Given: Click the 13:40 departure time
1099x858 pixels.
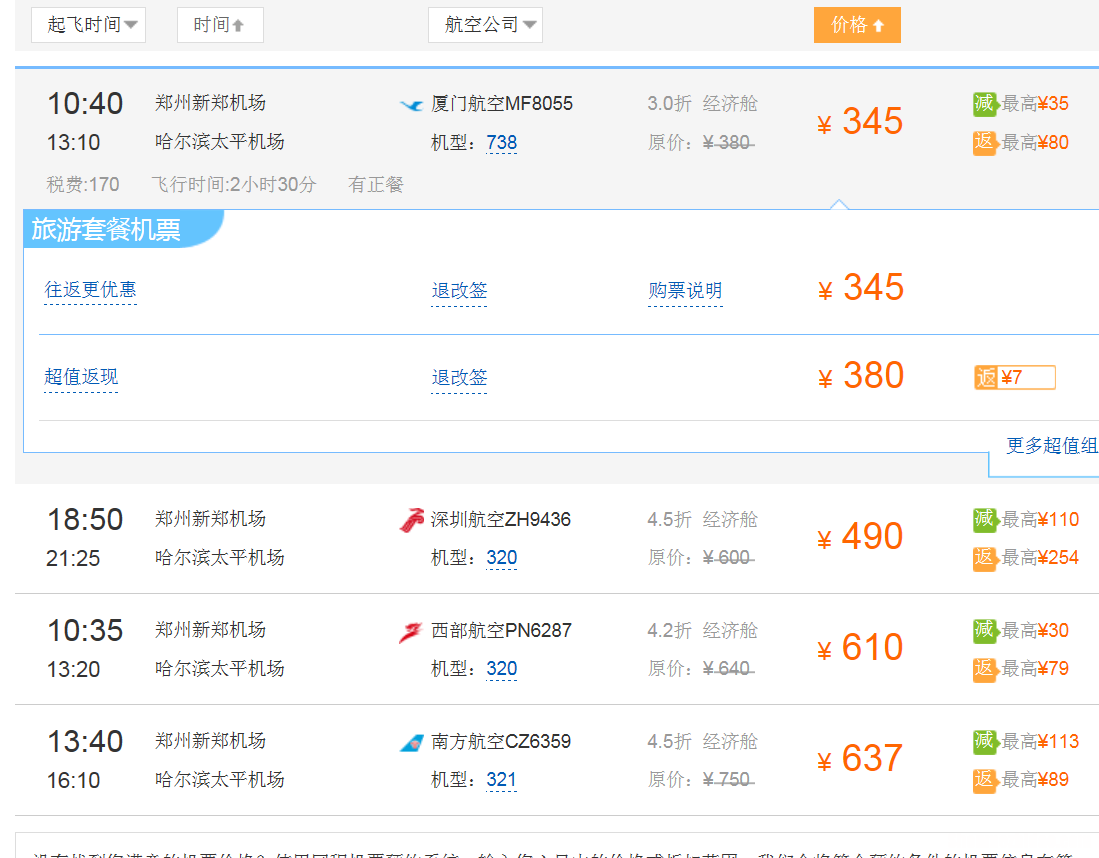Looking at the screenshot, I should [85, 741].
